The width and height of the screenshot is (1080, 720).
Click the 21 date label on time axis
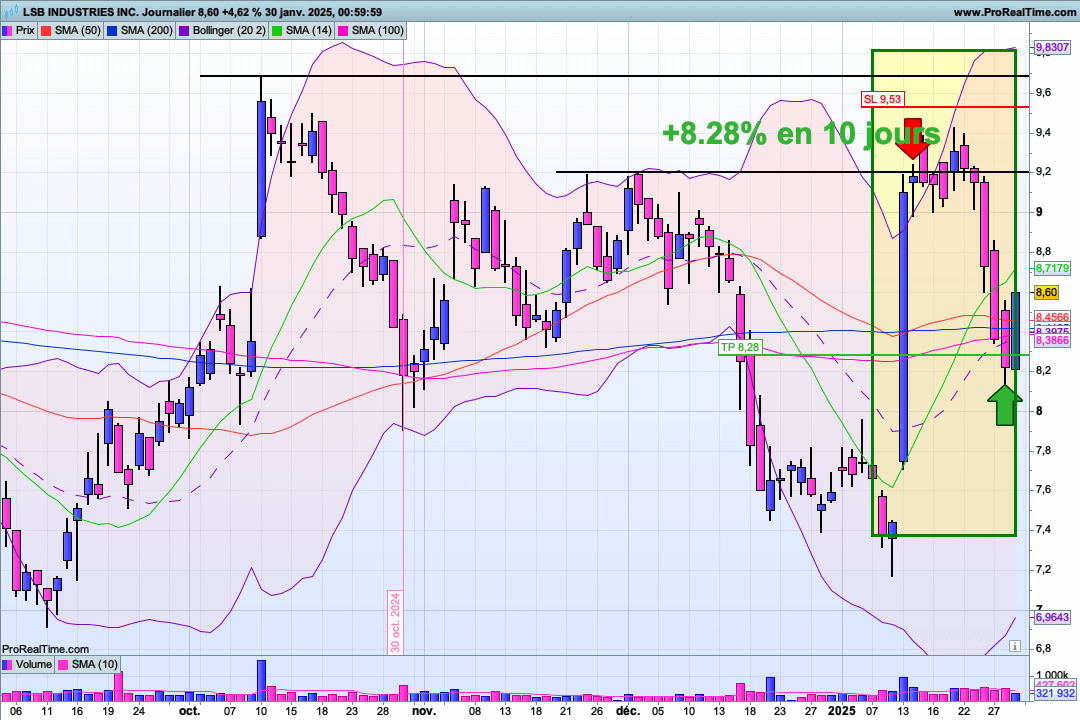click(x=566, y=711)
